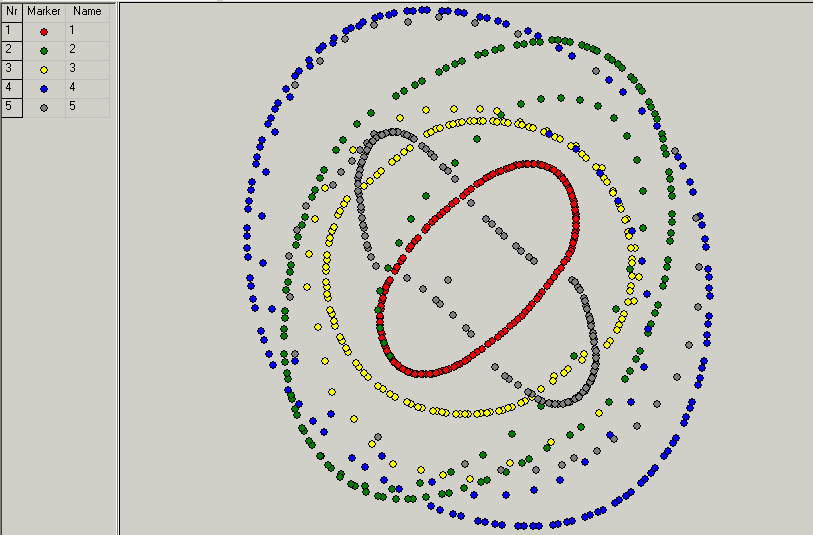Select row number 1 in Nr column
The width and height of the screenshot is (813, 535).
click(x=11, y=31)
